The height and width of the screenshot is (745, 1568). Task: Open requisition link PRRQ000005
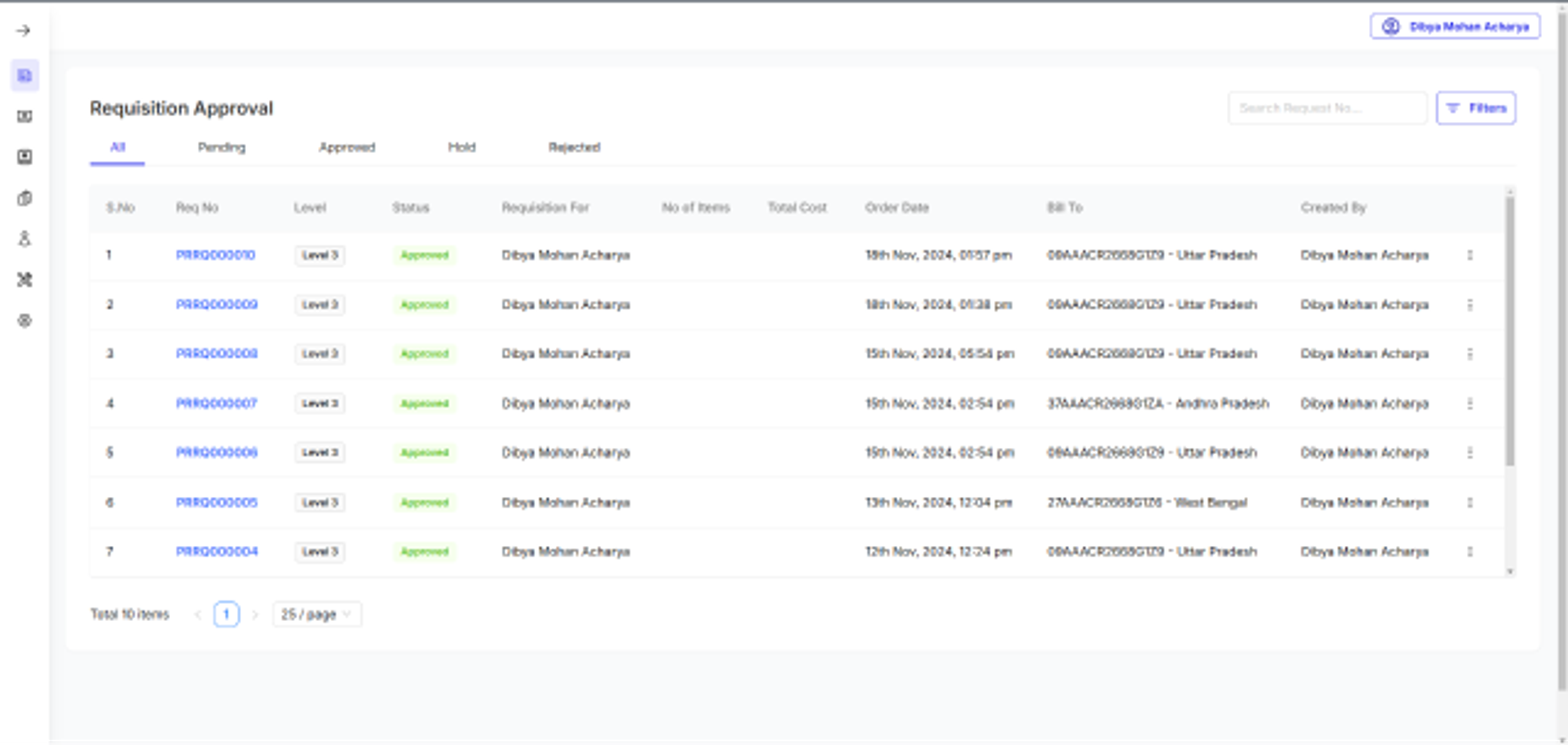click(217, 502)
